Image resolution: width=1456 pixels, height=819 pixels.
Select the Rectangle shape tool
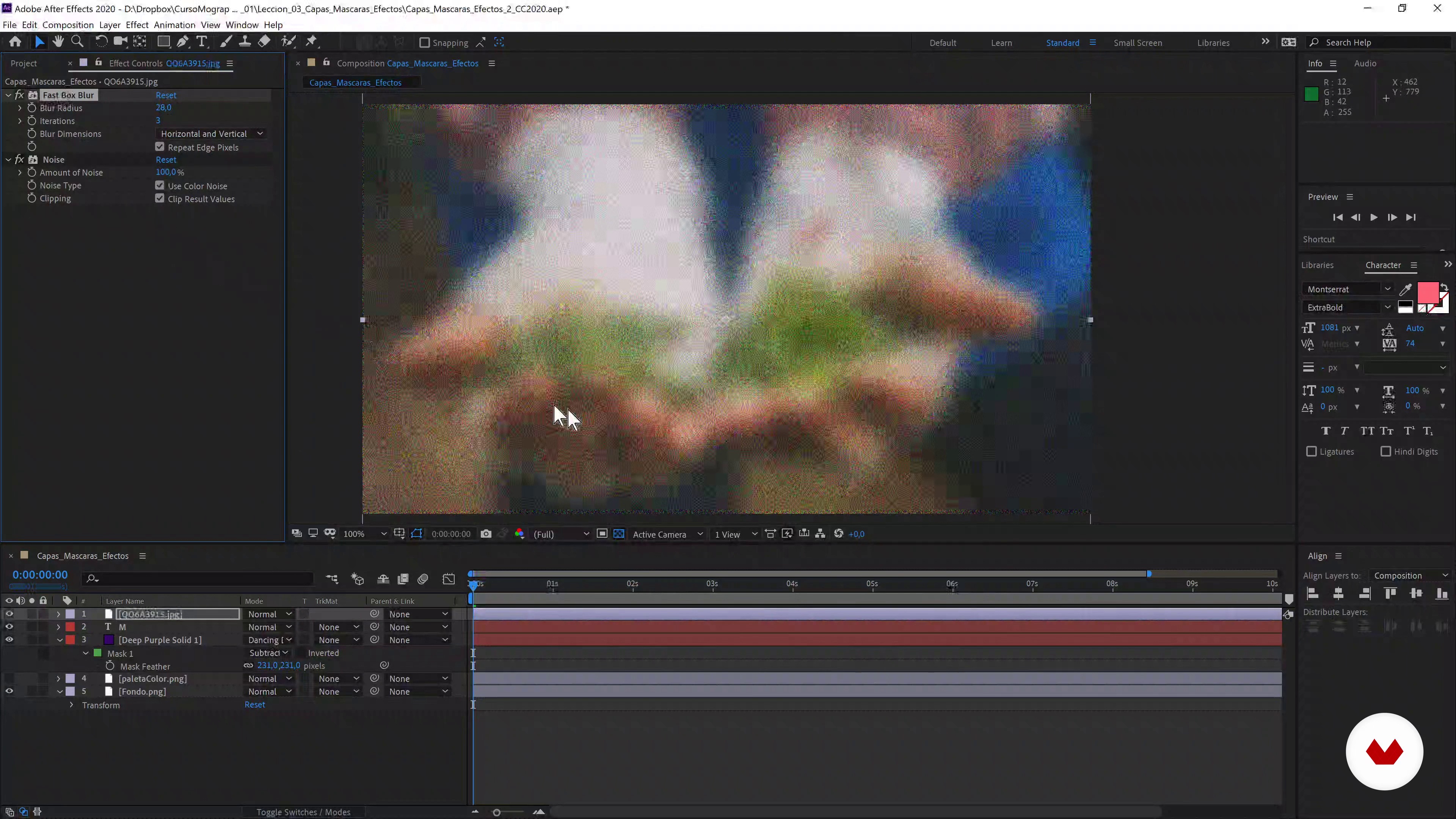[163, 42]
